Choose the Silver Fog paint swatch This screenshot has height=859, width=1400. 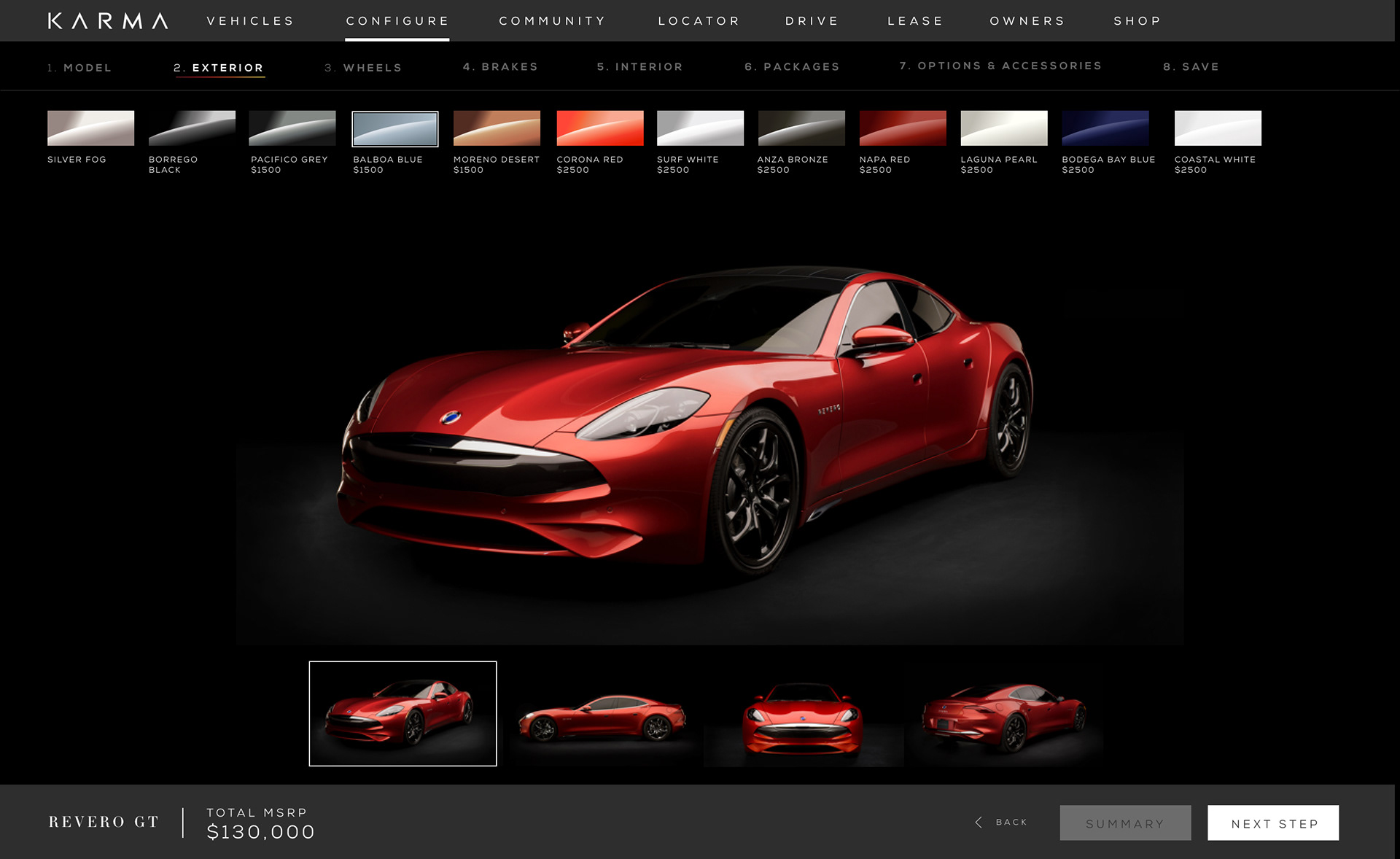click(90, 128)
